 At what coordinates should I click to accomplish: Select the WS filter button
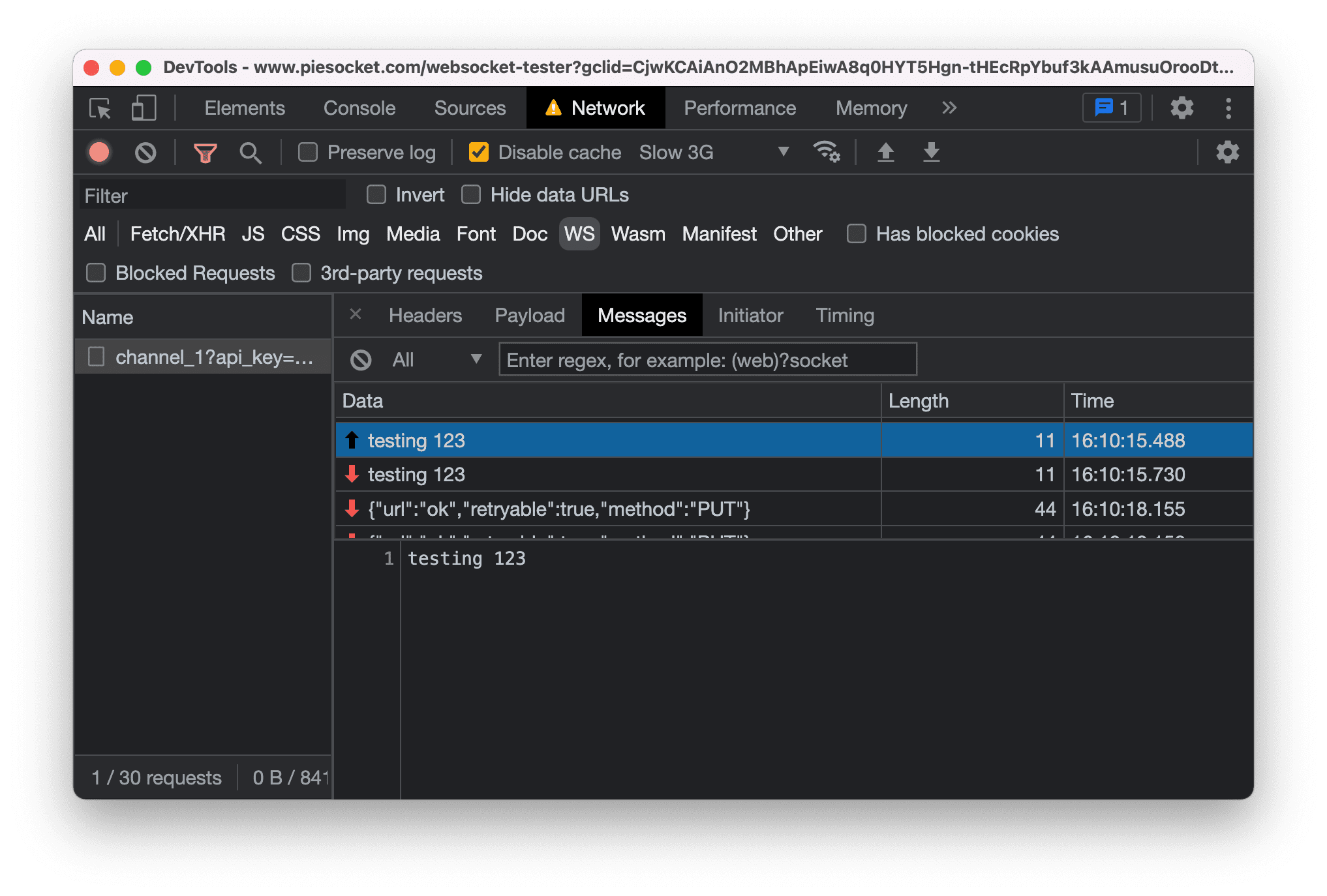tap(578, 234)
